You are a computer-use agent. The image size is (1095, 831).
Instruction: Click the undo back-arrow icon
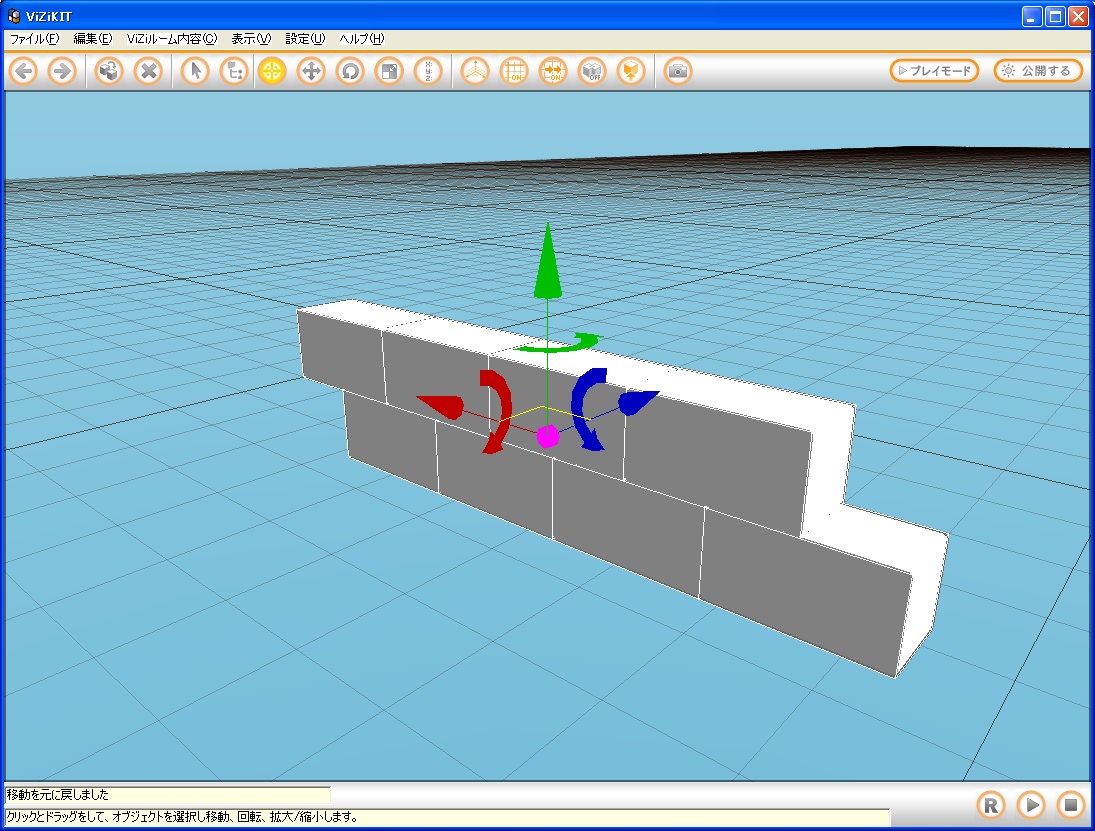[x=24, y=71]
